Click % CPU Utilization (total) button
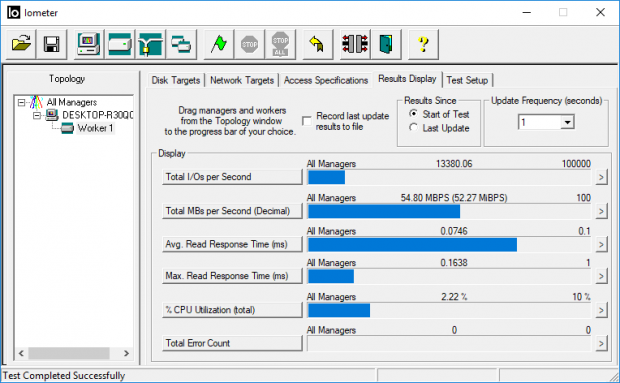 [232, 310]
